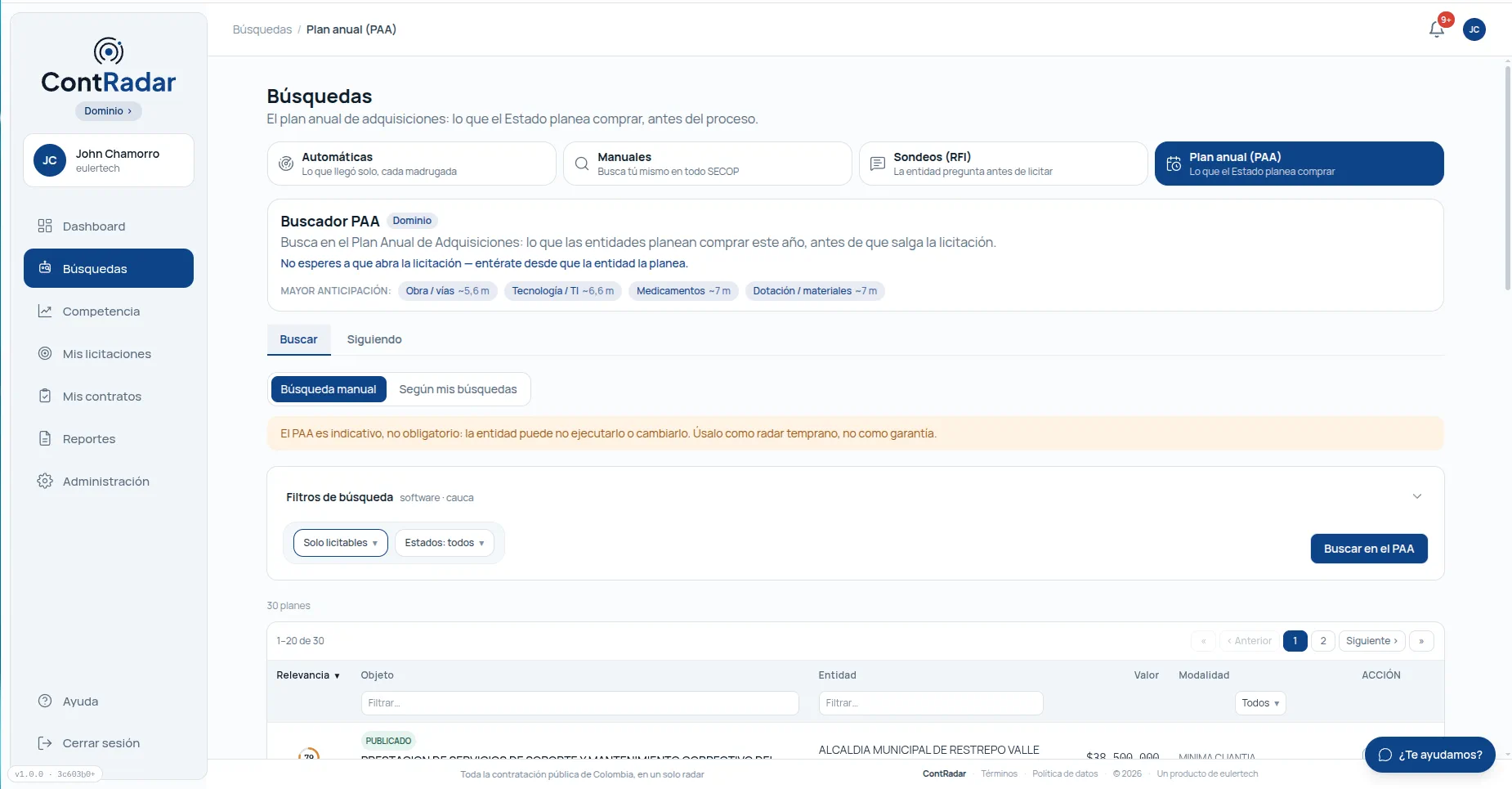
Task: Click the Plan anual calendar icon
Action: (1174, 164)
